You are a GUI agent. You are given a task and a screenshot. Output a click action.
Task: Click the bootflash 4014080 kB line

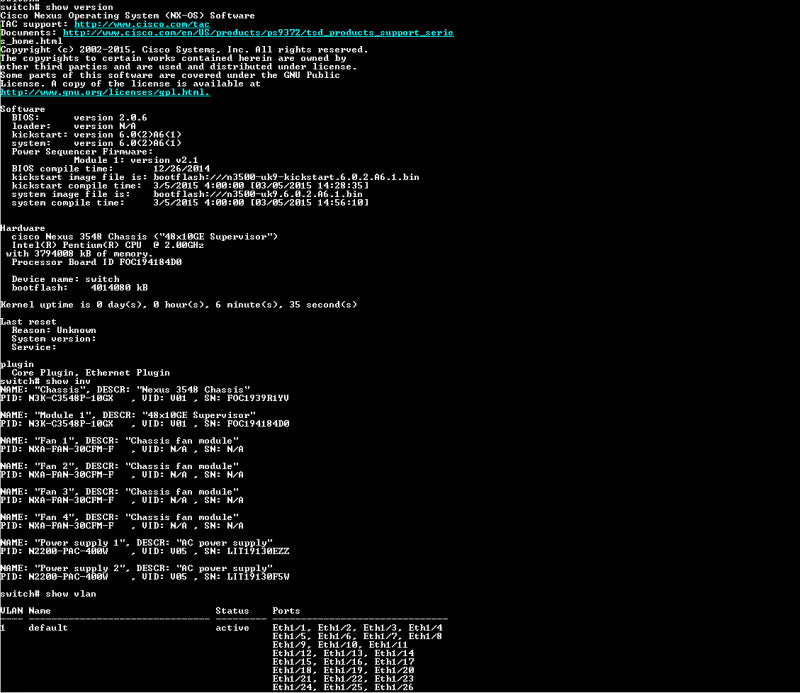[80, 288]
